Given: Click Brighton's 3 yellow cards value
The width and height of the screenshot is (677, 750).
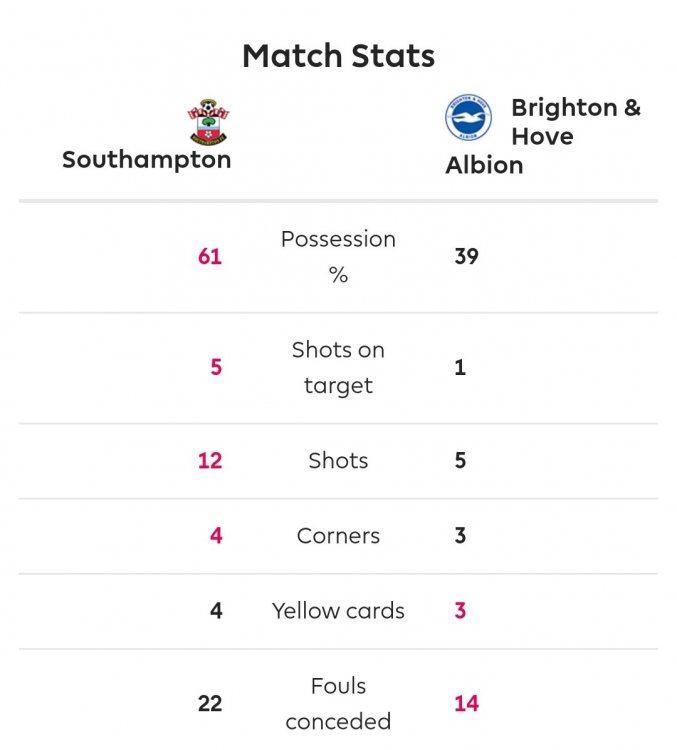Looking at the screenshot, I should 460,611.
